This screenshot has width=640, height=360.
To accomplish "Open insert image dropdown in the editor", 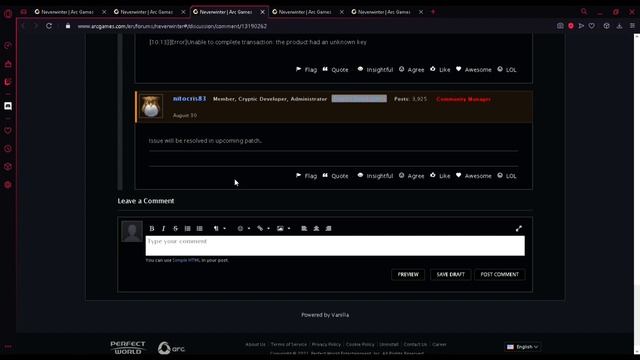I will [x=283, y=229].
